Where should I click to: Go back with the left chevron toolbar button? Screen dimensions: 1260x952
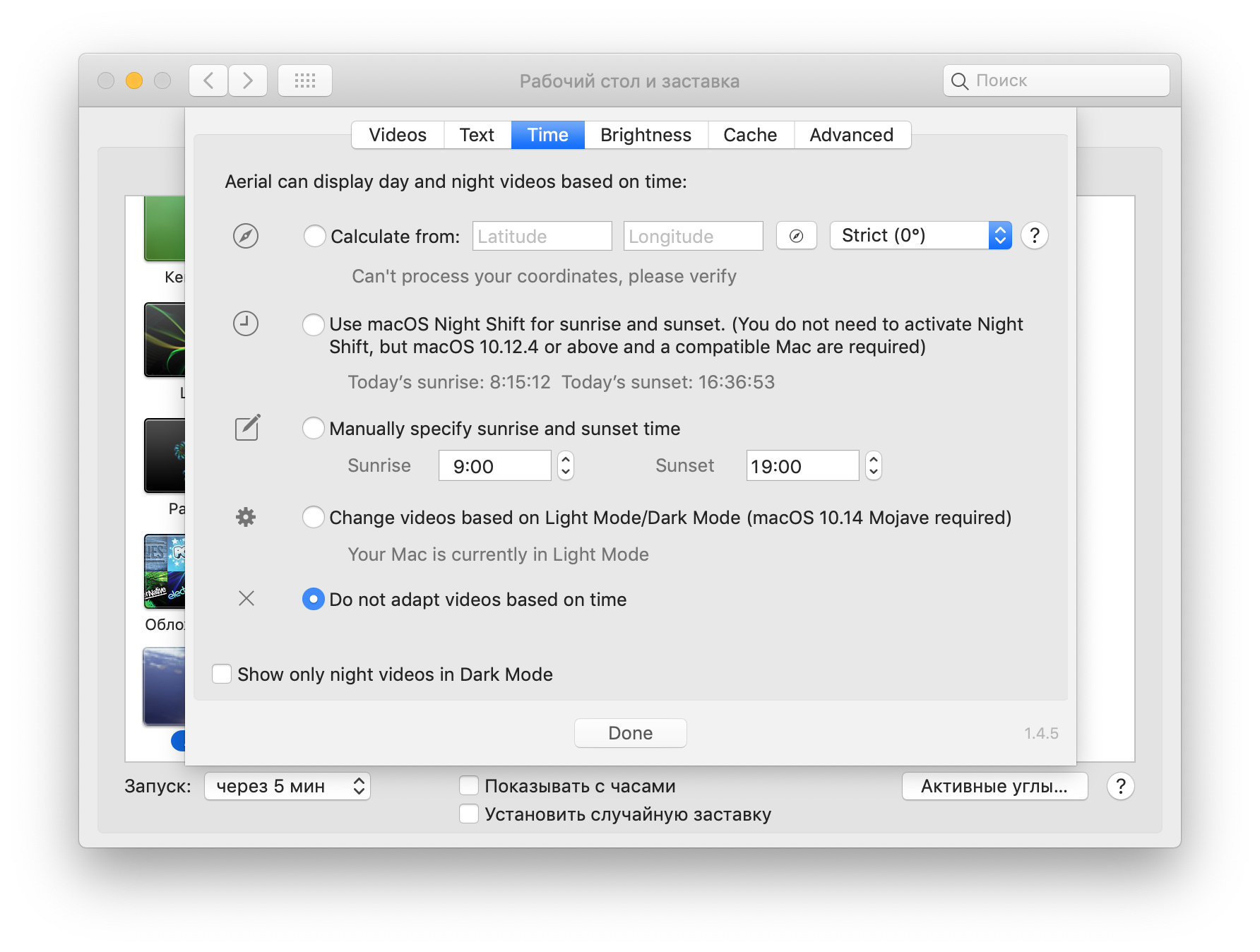[x=208, y=81]
